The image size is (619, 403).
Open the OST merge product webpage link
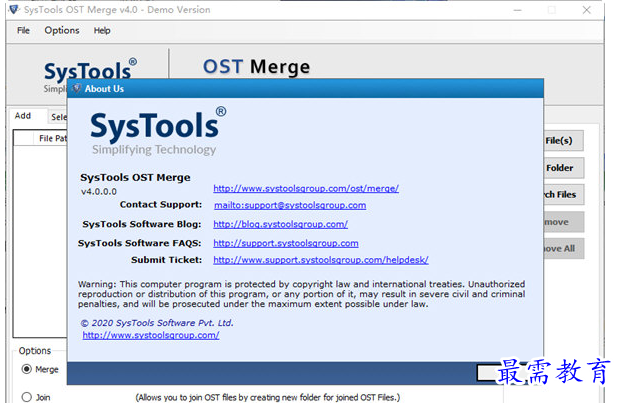(x=306, y=188)
